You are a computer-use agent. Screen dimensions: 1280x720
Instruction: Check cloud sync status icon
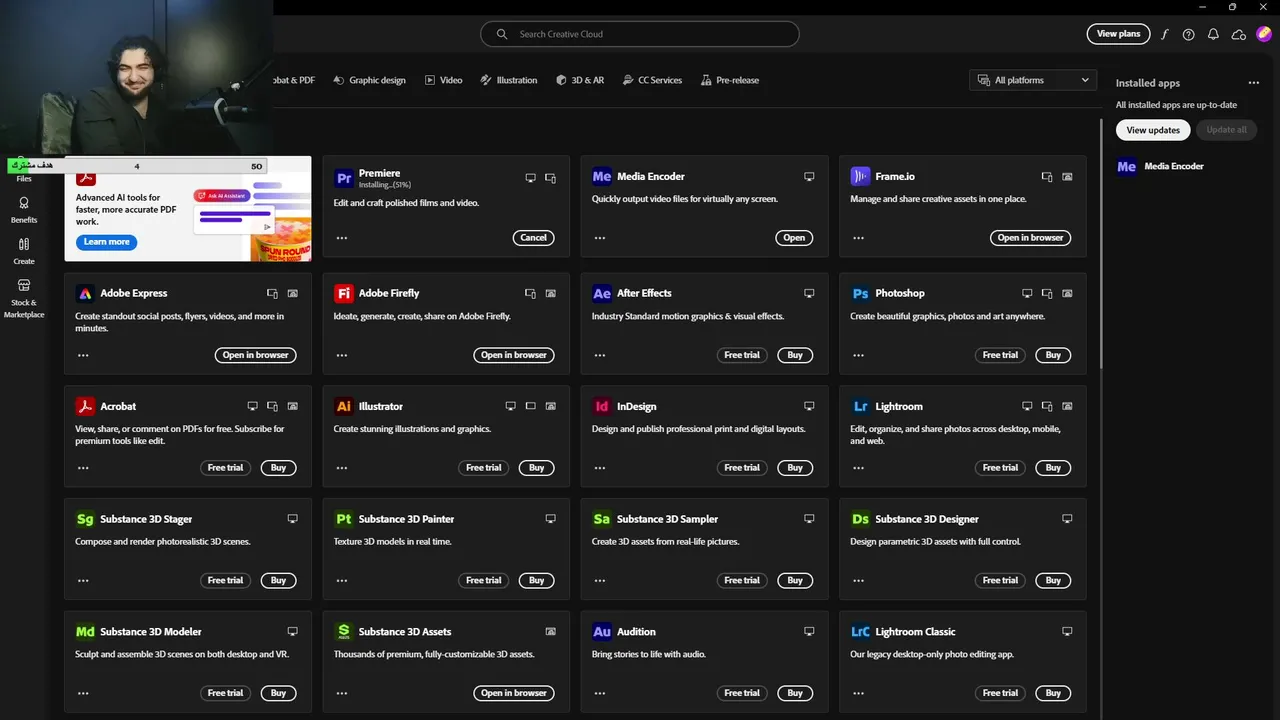tap(1238, 34)
